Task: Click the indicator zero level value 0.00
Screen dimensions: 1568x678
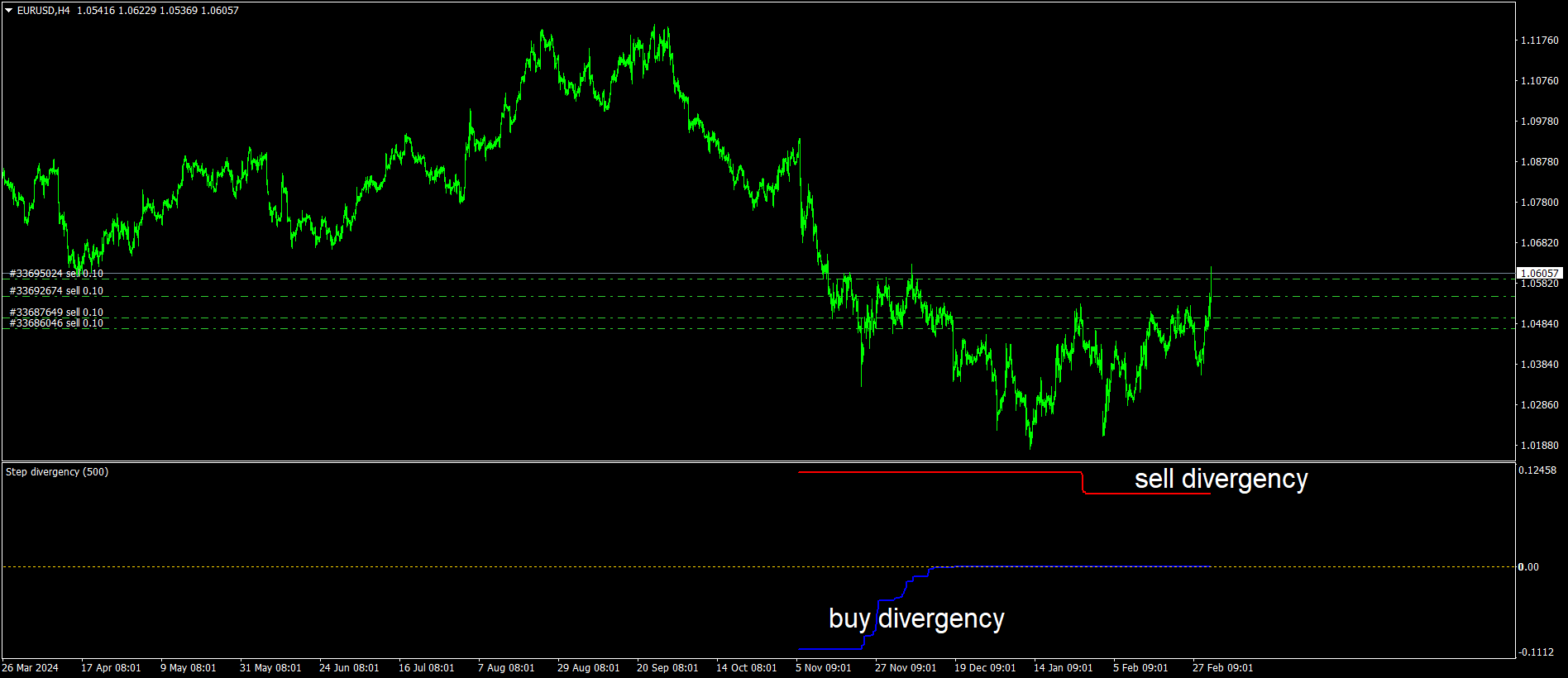Action: pyautogui.click(x=1528, y=567)
